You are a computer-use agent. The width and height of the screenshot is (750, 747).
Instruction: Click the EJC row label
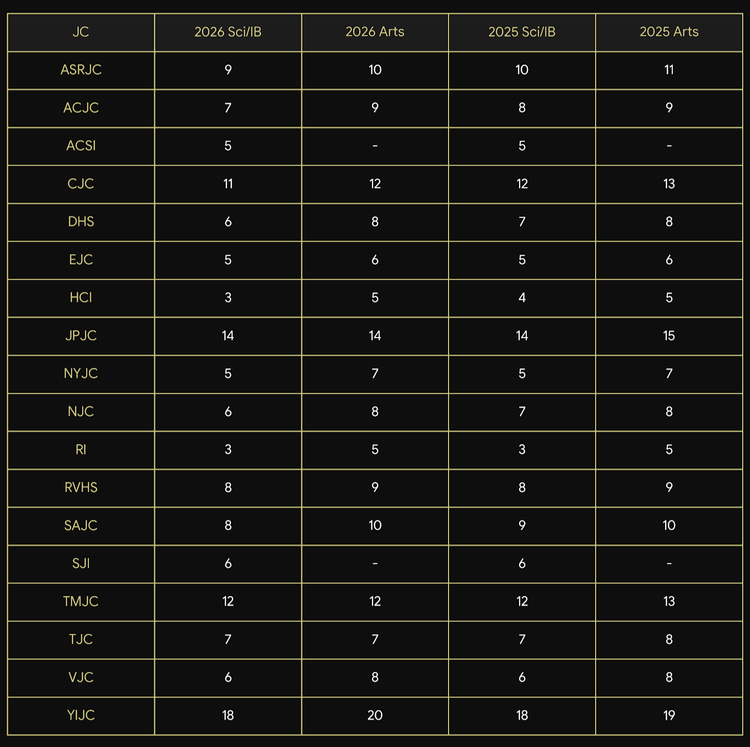[81, 260]
